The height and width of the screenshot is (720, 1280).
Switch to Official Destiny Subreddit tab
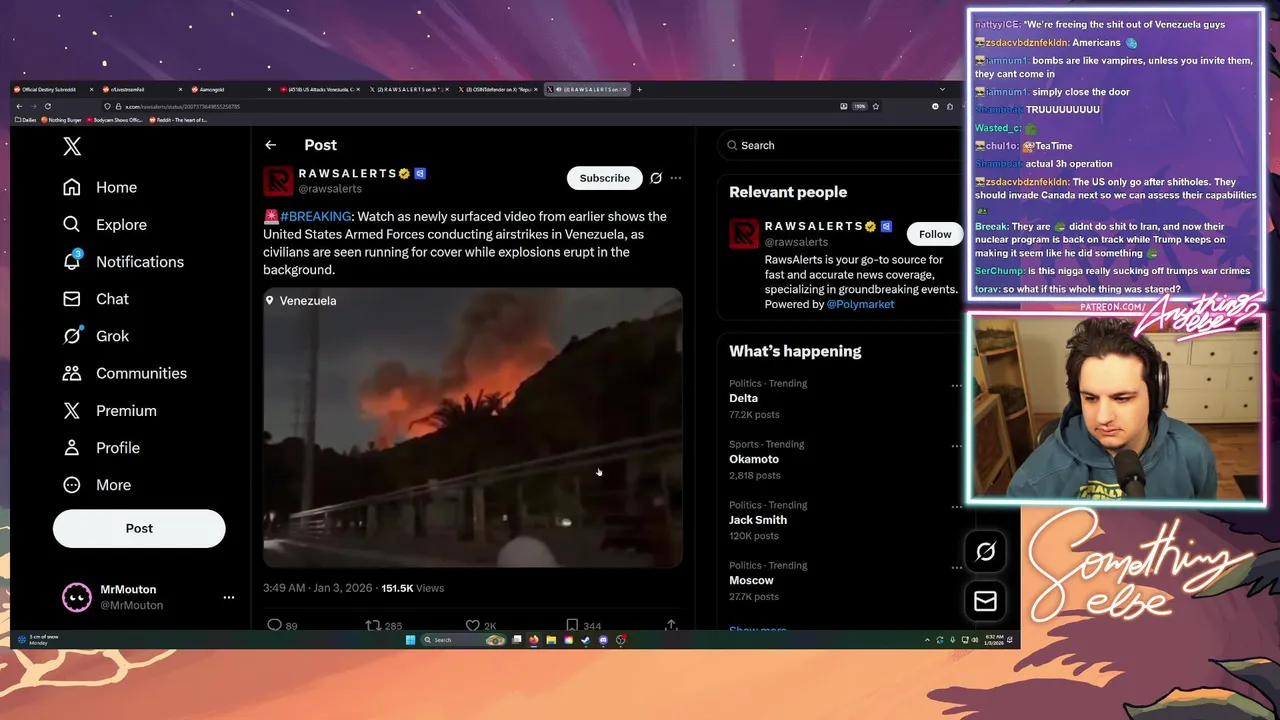tap(53, 89)
